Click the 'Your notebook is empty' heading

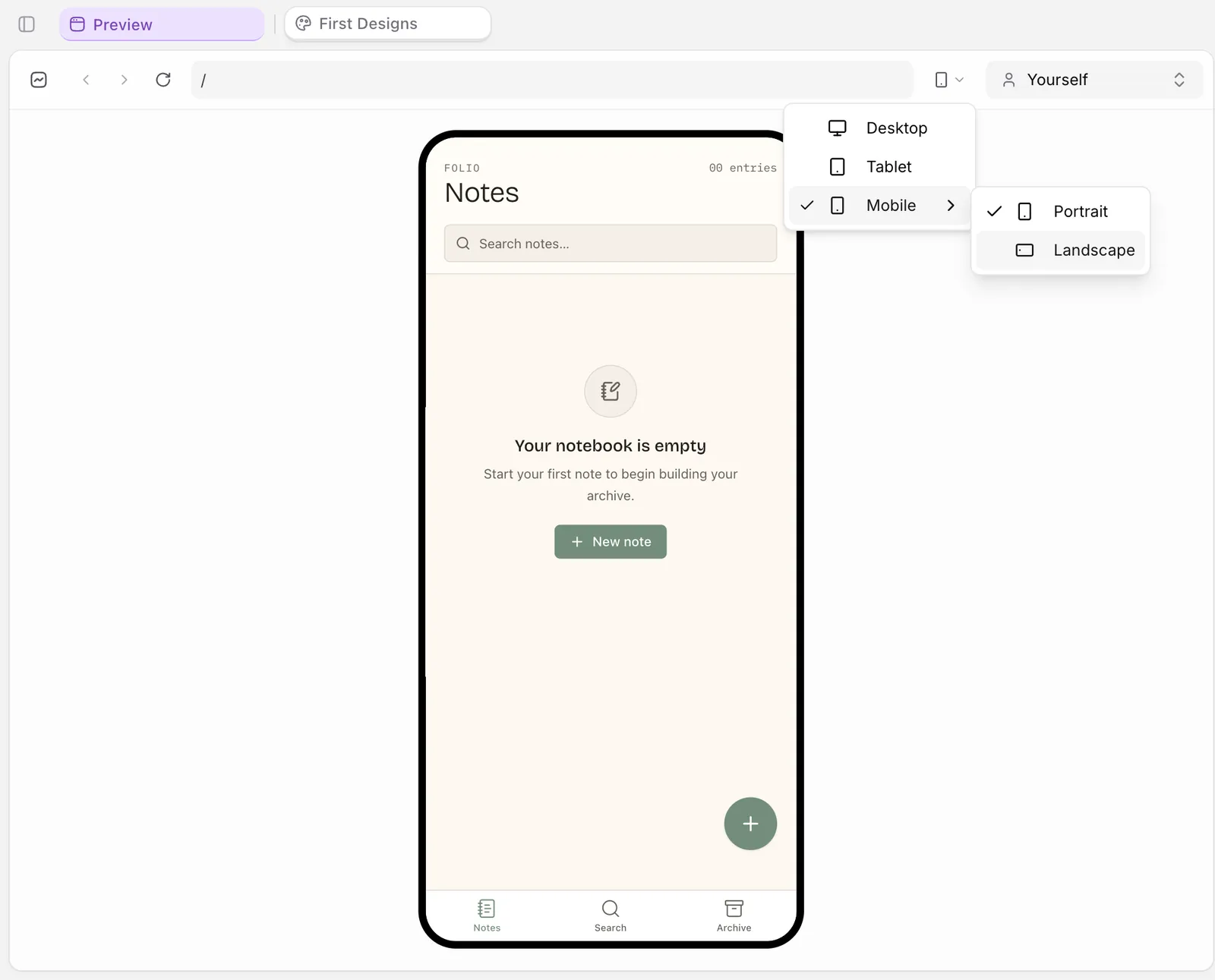[611, 446]
